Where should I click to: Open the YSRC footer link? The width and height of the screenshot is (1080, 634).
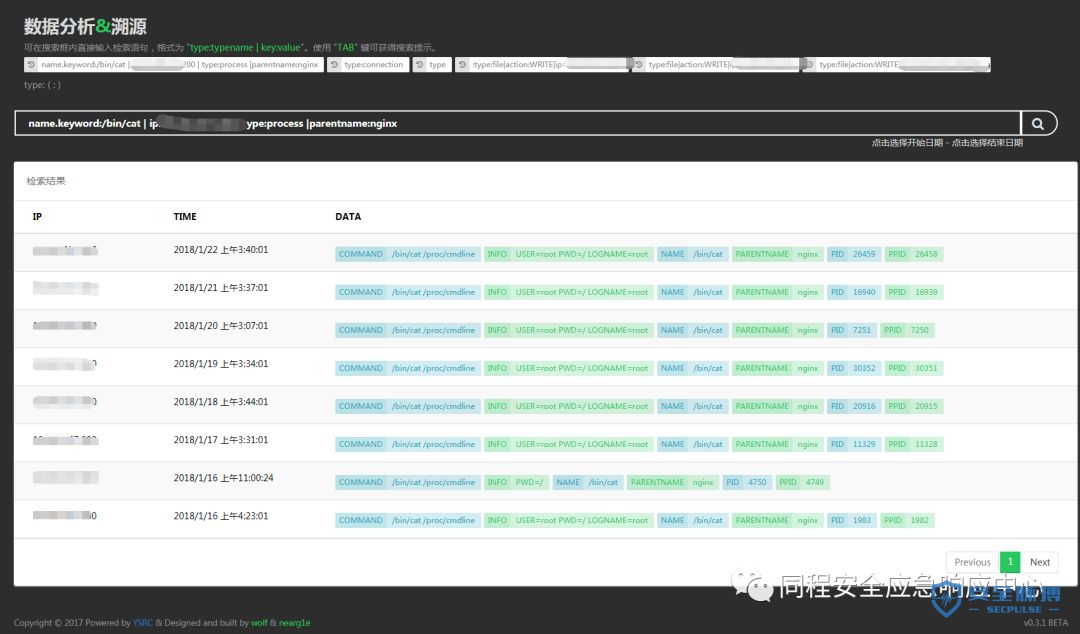[143, 623]
